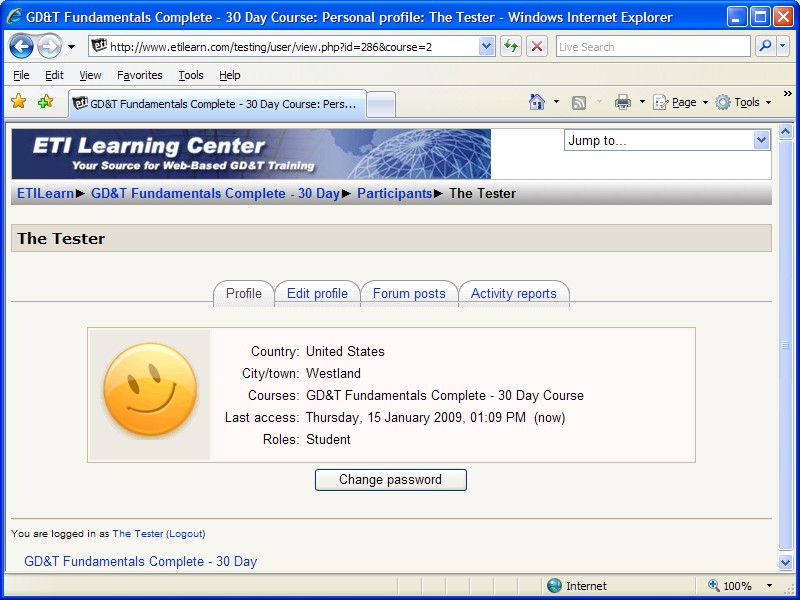The width and height of the screenshot is (800, 600).
Task: Go to the Participants breadcrumb link
Action: point(394,194)
